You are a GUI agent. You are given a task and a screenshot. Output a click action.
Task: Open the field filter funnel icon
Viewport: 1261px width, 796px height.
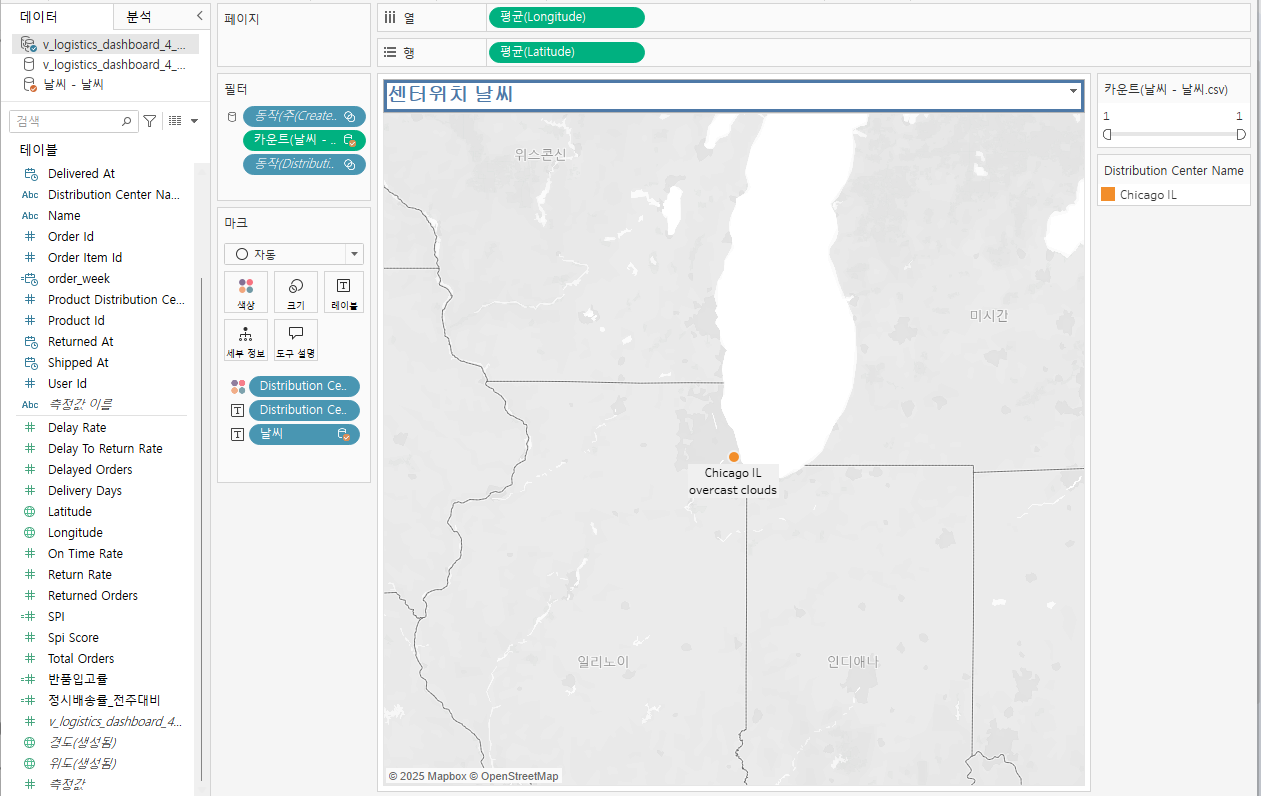pos(149,121)
